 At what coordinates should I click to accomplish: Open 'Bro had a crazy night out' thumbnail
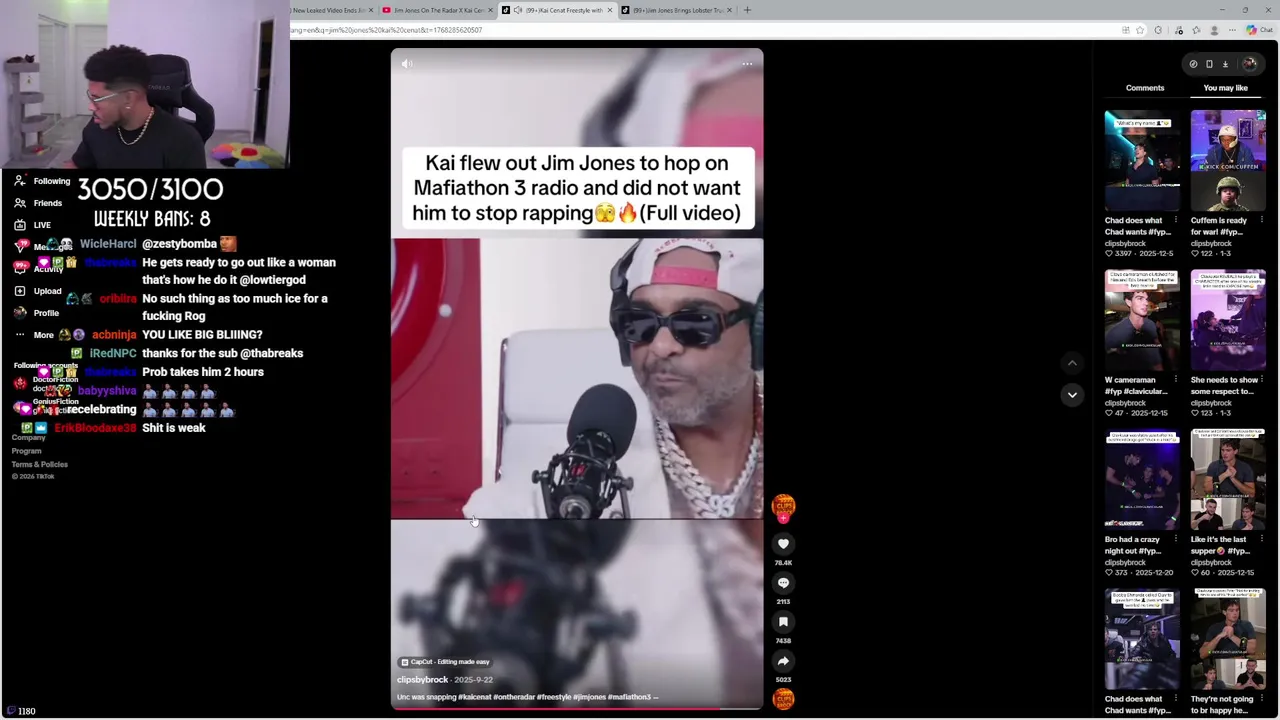click(x=1142, y=480)
